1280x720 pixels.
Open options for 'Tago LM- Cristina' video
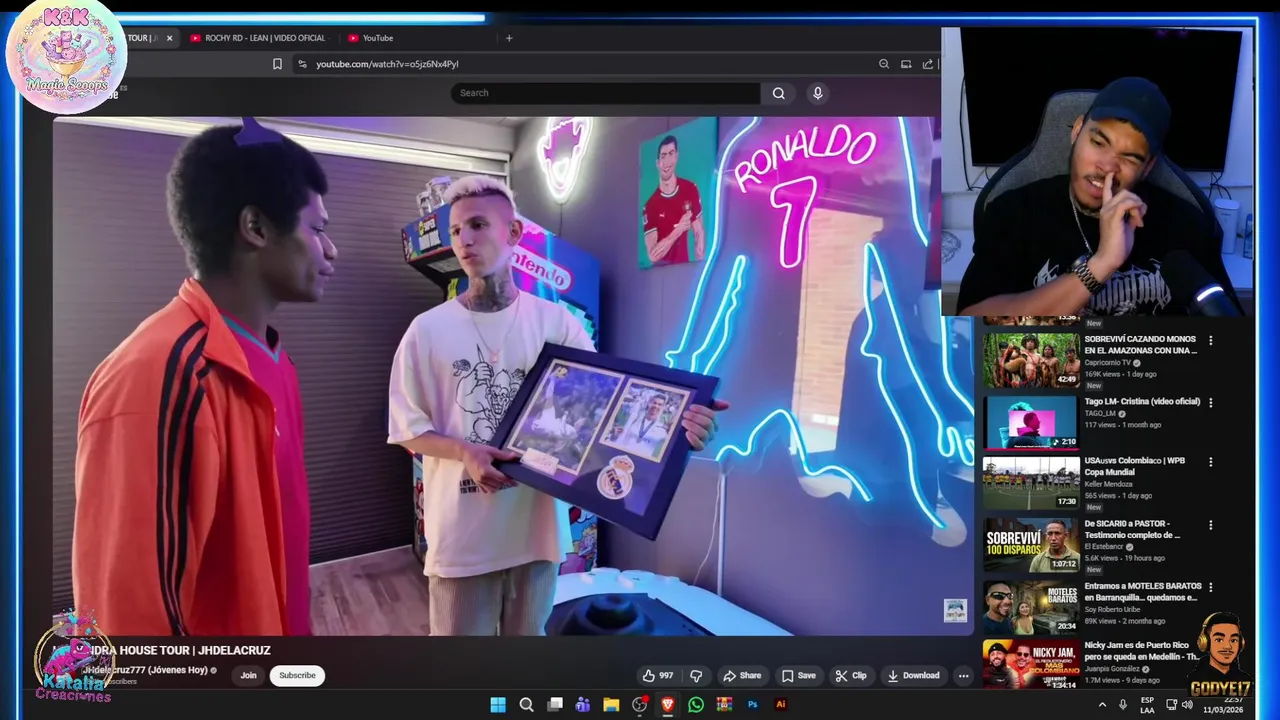point(1211,402)
